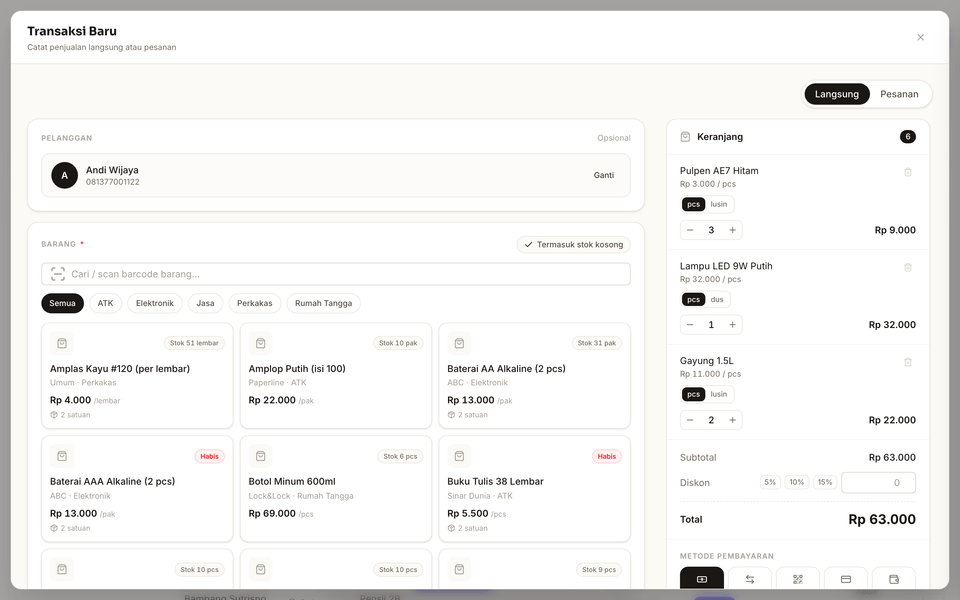Add Baterai AA Alkaline (2 pcs) card
This screenshot has width=960, height=600.
pyautogui.click(x=534, y=375)
